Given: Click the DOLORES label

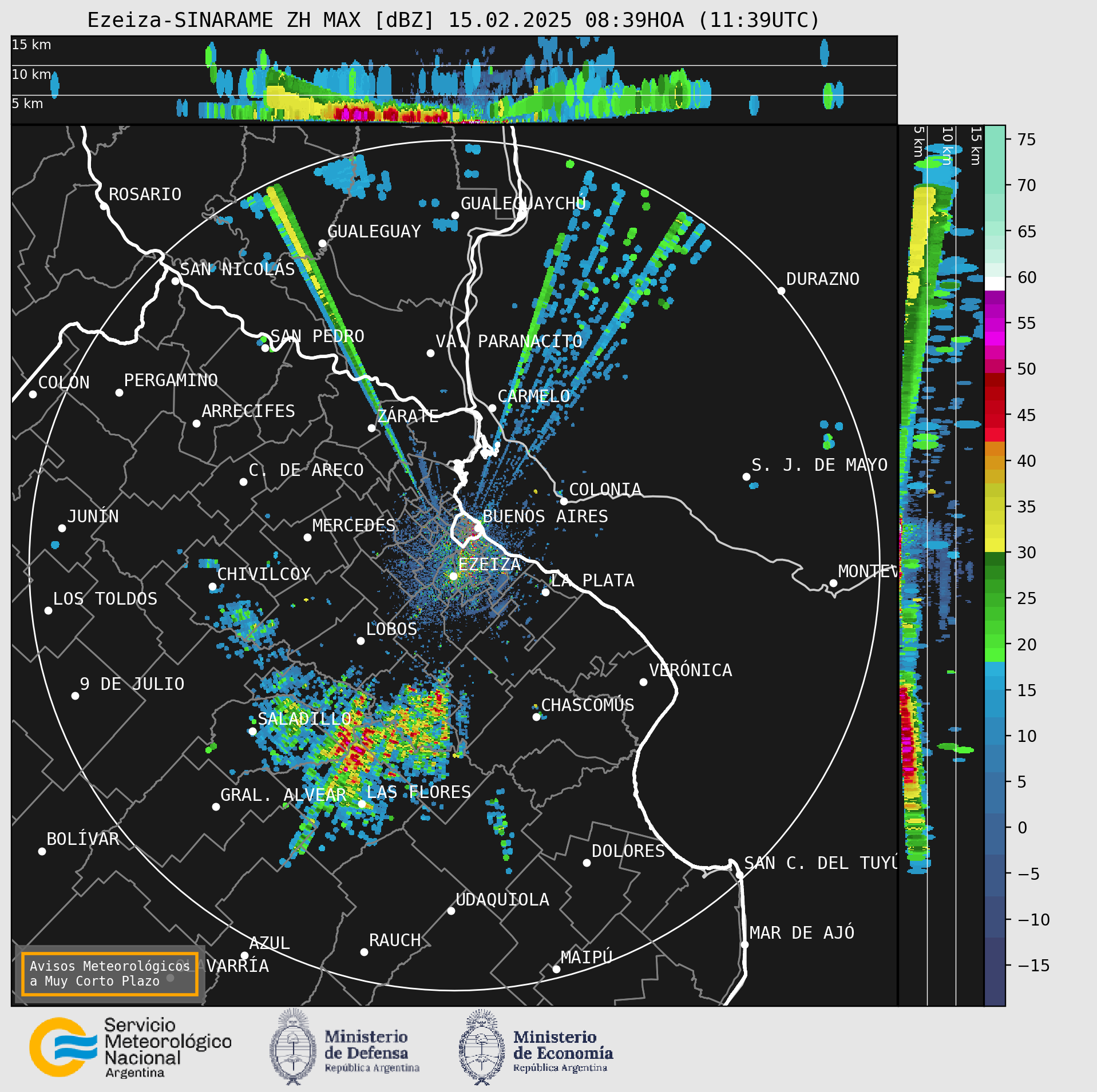Looking at the screenshot, I should [x=628, y=851].
